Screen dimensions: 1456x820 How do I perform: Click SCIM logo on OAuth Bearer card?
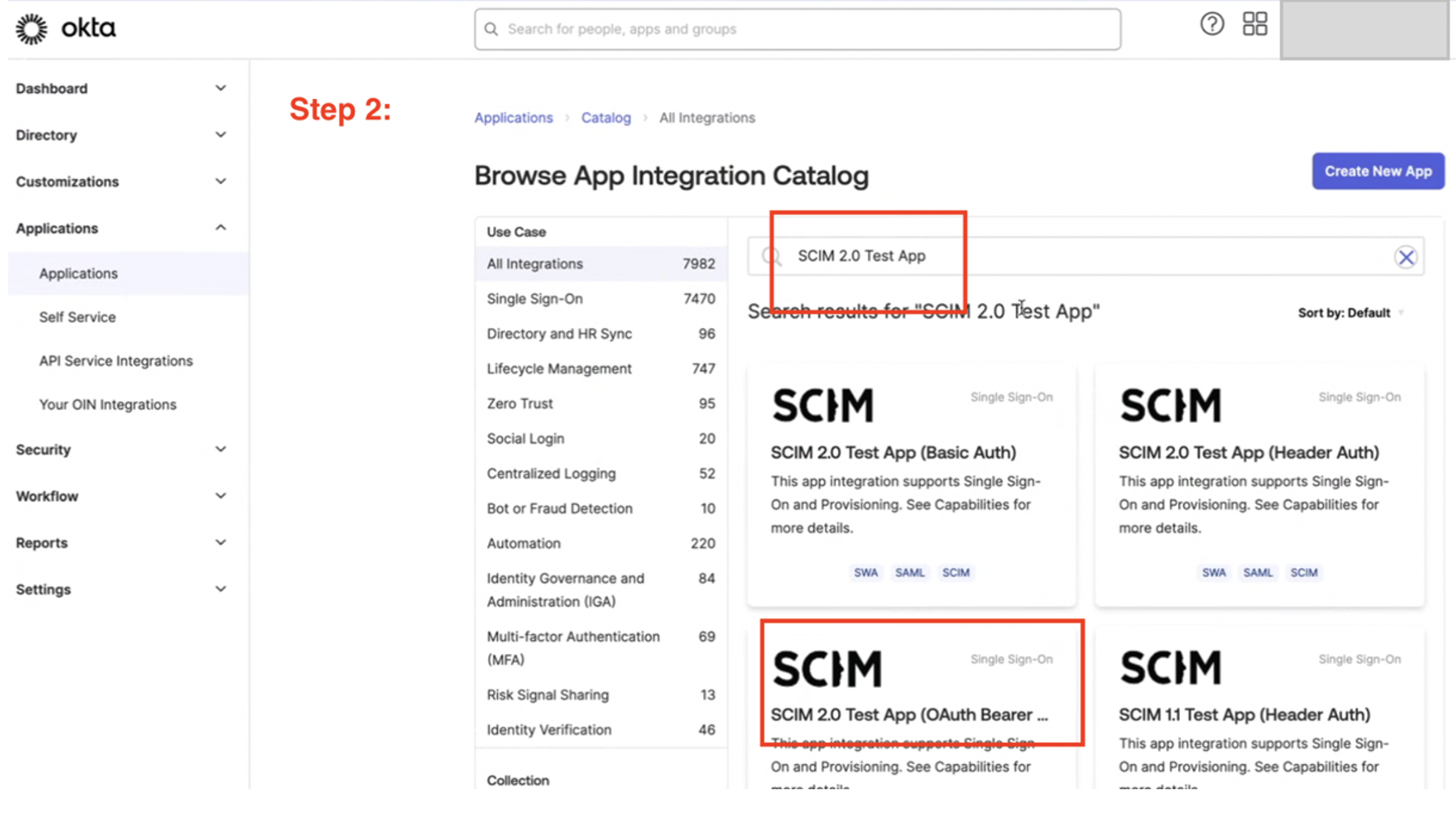point(827,668)
